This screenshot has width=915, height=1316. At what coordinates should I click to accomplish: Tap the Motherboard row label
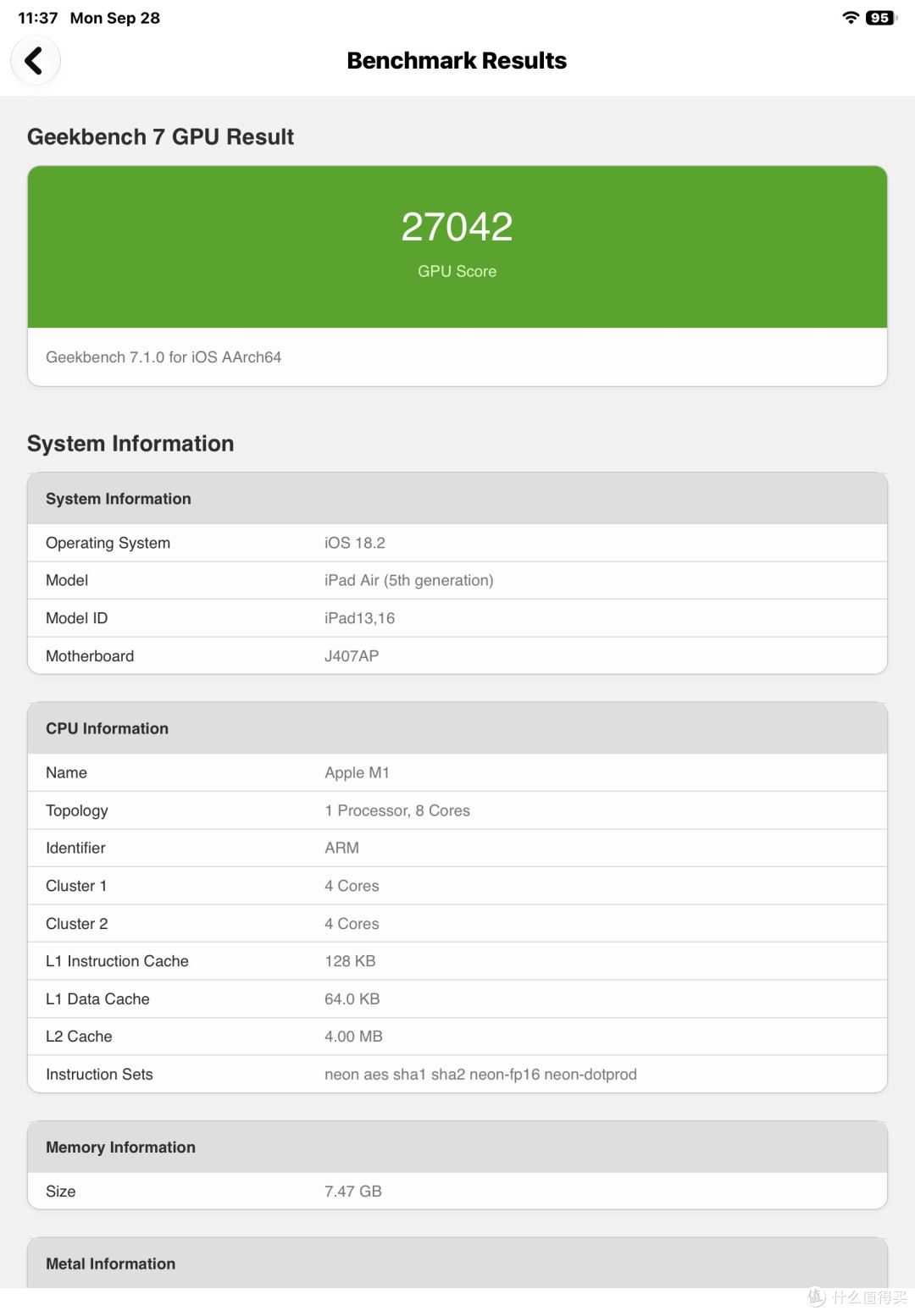[90, 656]
